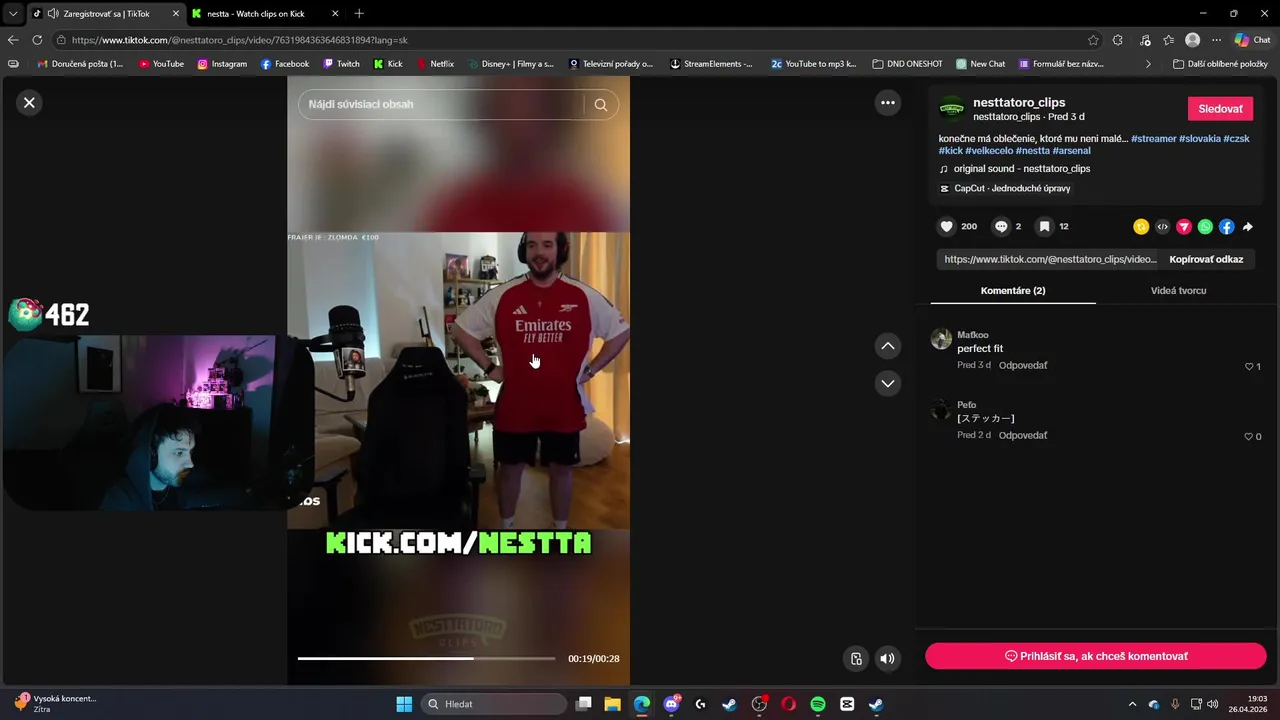
Task: Save video with the bookmark icon
Action: tap(1044, 227)
